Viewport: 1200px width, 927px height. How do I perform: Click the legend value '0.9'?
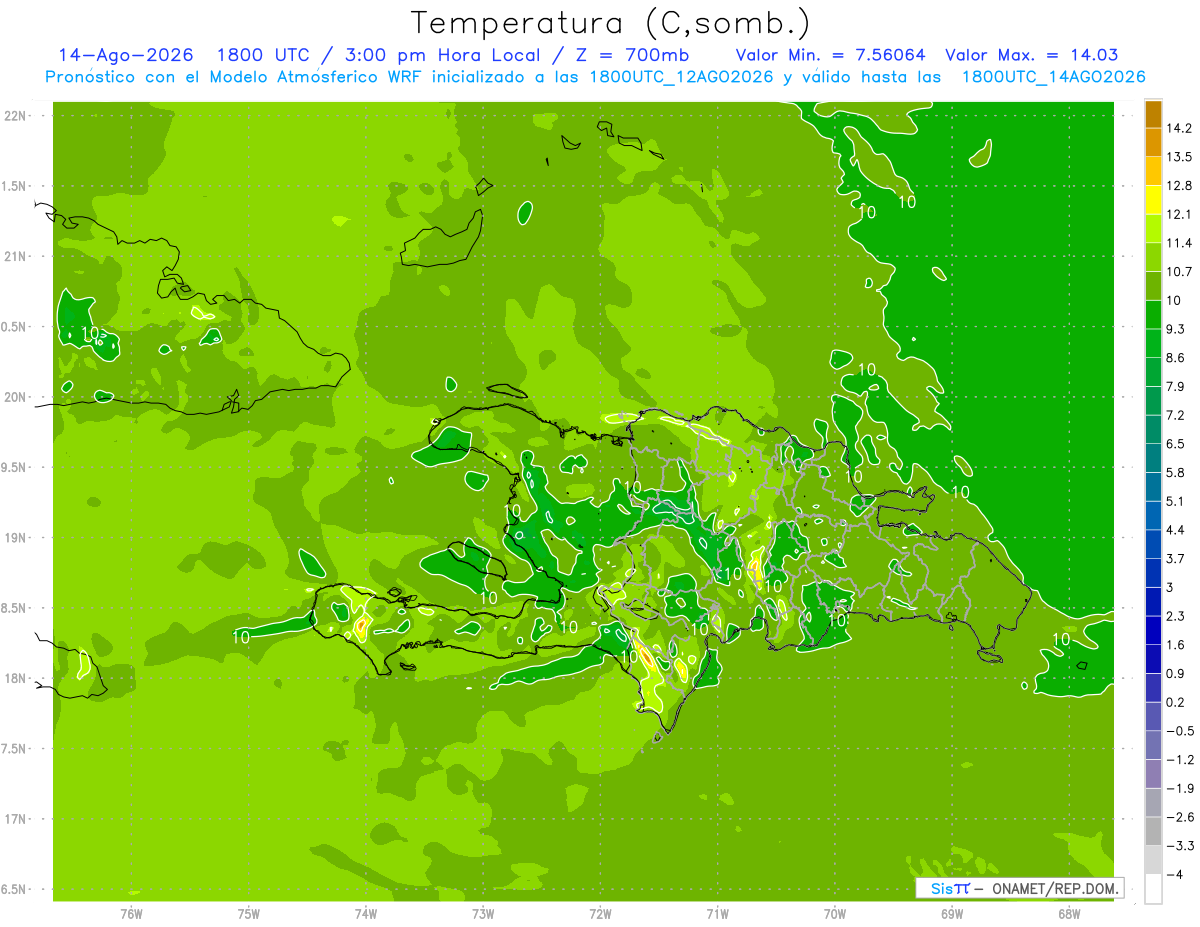click(x=1175, y=674)
